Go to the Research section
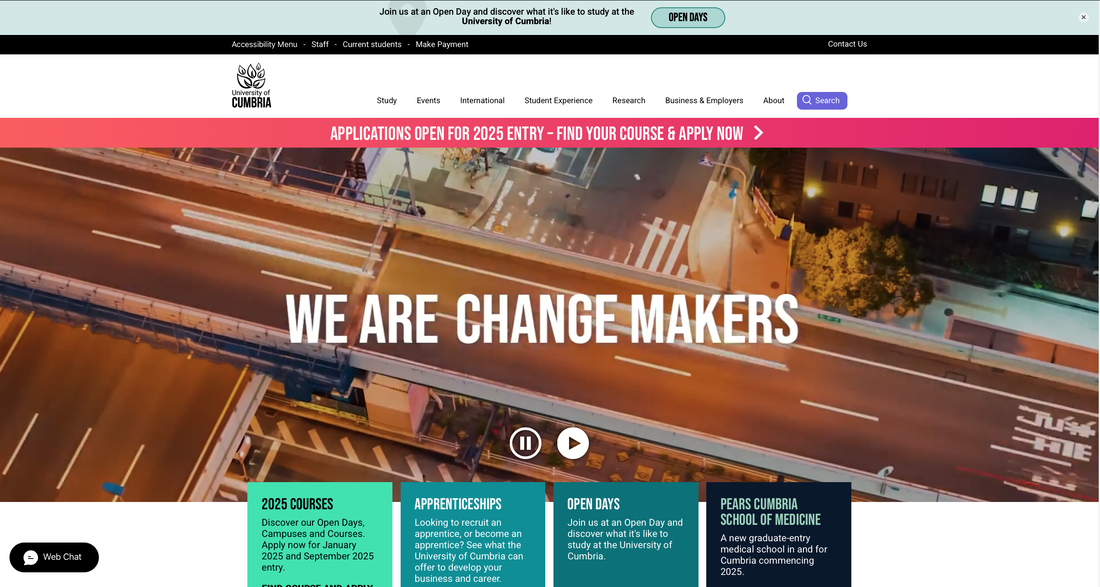Viewport: 1100px width, 587px height. [x=629, y=100]
